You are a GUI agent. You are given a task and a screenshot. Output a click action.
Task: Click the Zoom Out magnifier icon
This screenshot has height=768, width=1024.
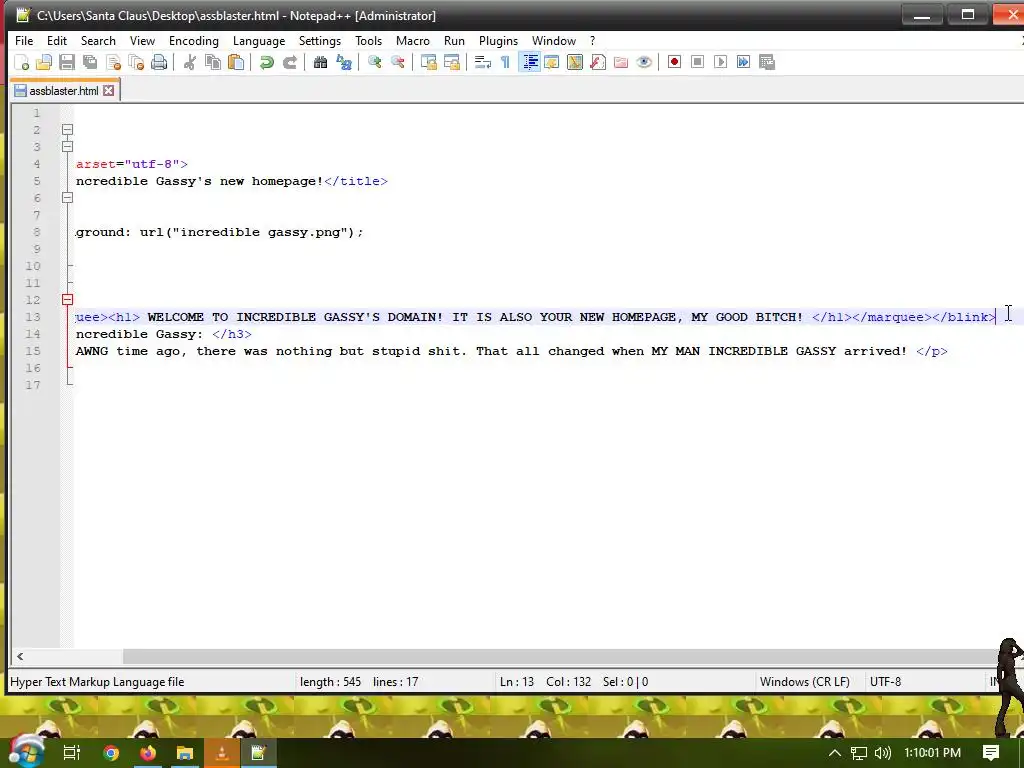(x=397, y=62)
